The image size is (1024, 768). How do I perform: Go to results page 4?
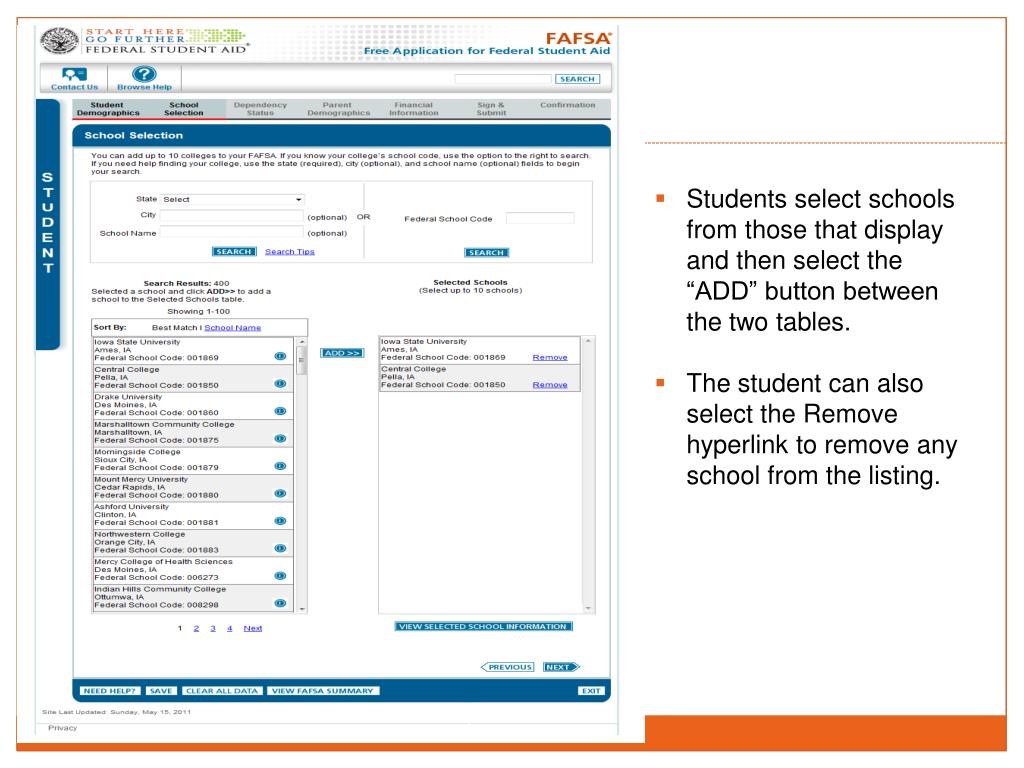pyautogui.click(x=230, y=628)
